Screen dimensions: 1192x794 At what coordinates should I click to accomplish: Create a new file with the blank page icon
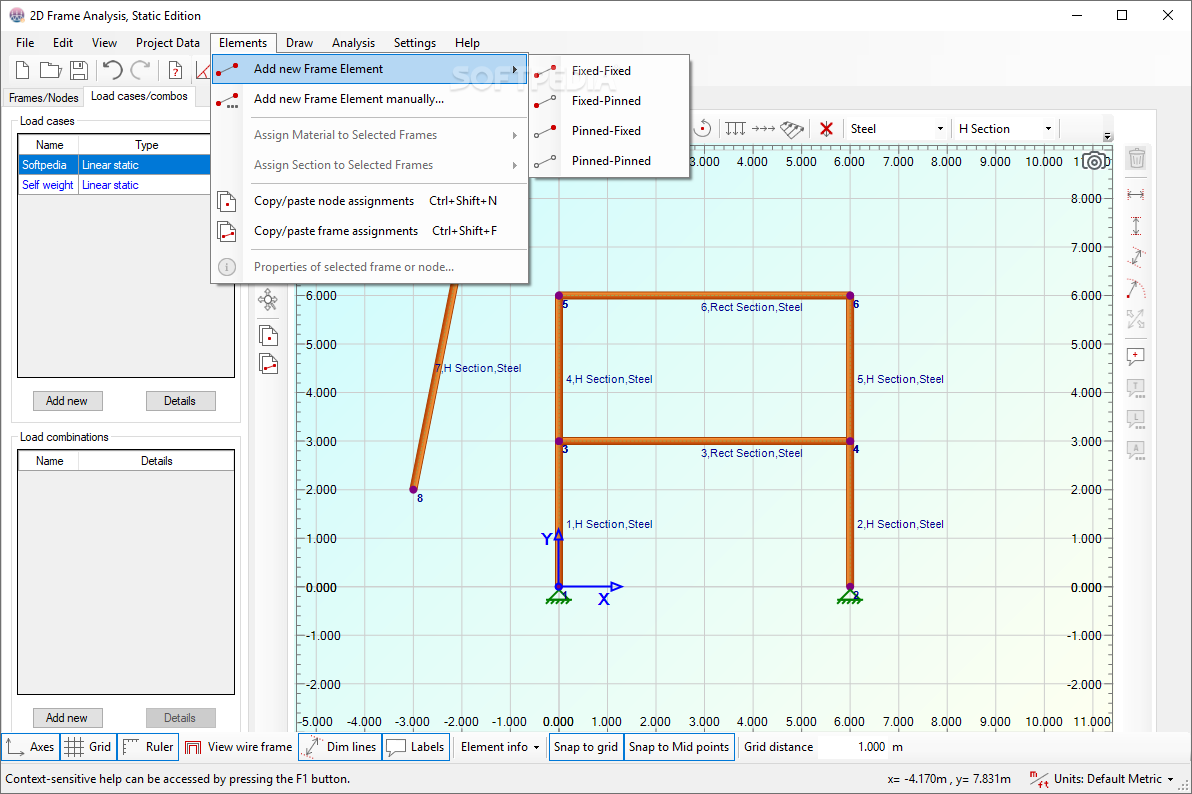[x=23, y=71]
